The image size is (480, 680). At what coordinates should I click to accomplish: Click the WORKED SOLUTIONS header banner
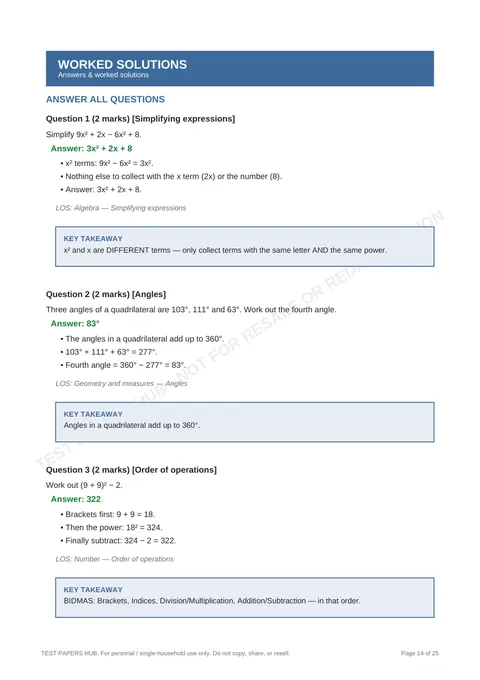(240, 69)
